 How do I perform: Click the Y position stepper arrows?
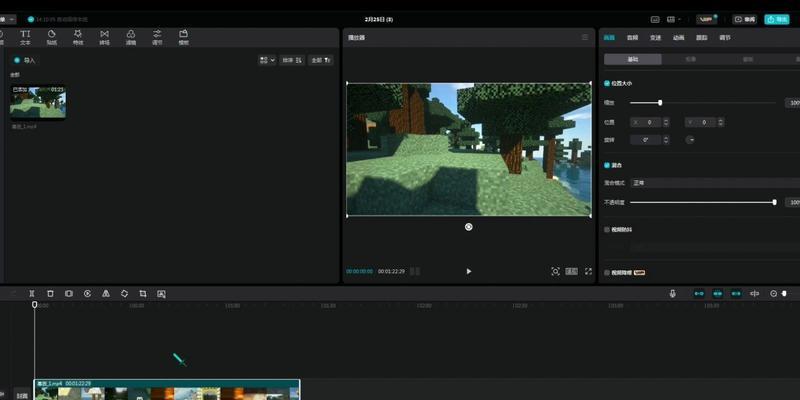coord(720,122)
